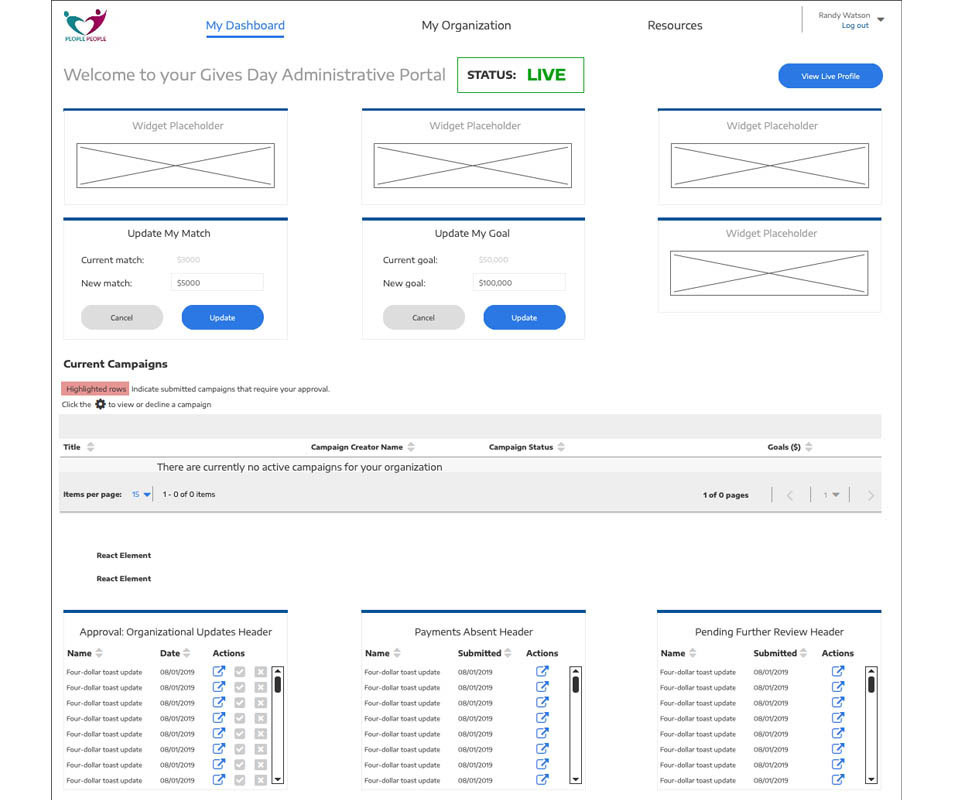Screen dimensions: 960x800
Task: Switch to My Organization tab
Action: [466, 26]
